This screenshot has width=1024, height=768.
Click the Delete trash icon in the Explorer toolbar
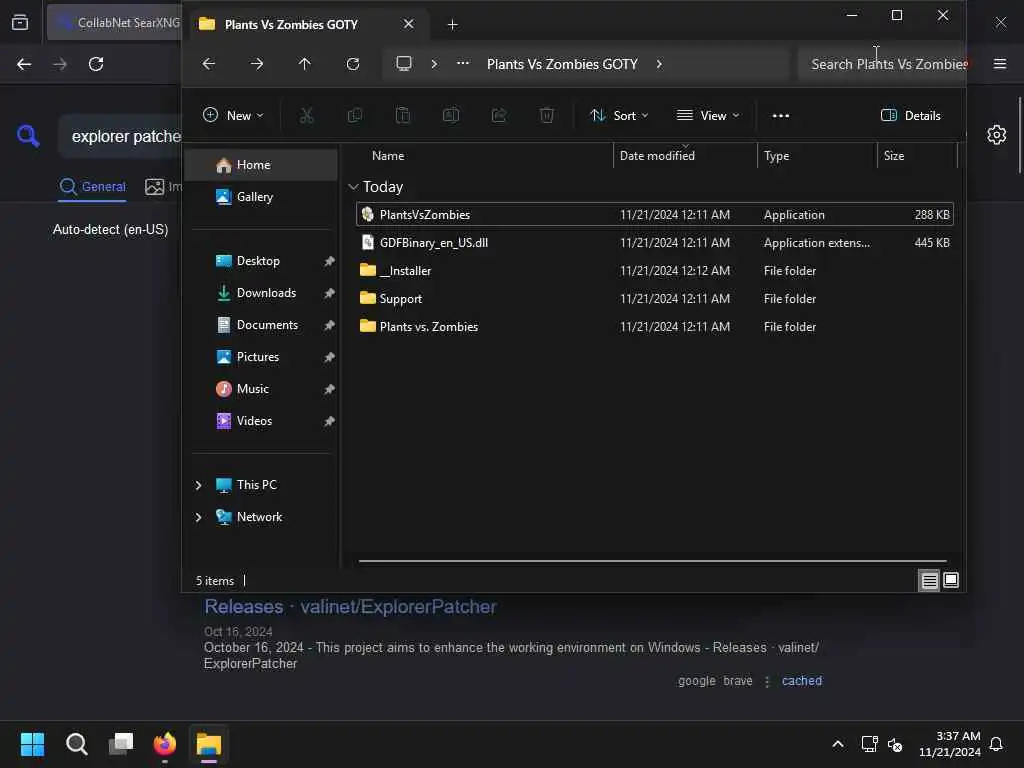pyautogui.click(x=547, y=116)
